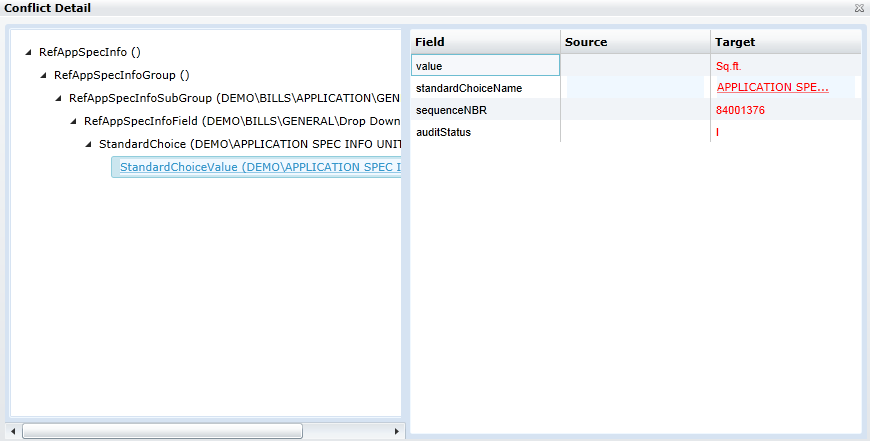Select the value field row
The image size is (870, 441).
click(x=485, y=66)
